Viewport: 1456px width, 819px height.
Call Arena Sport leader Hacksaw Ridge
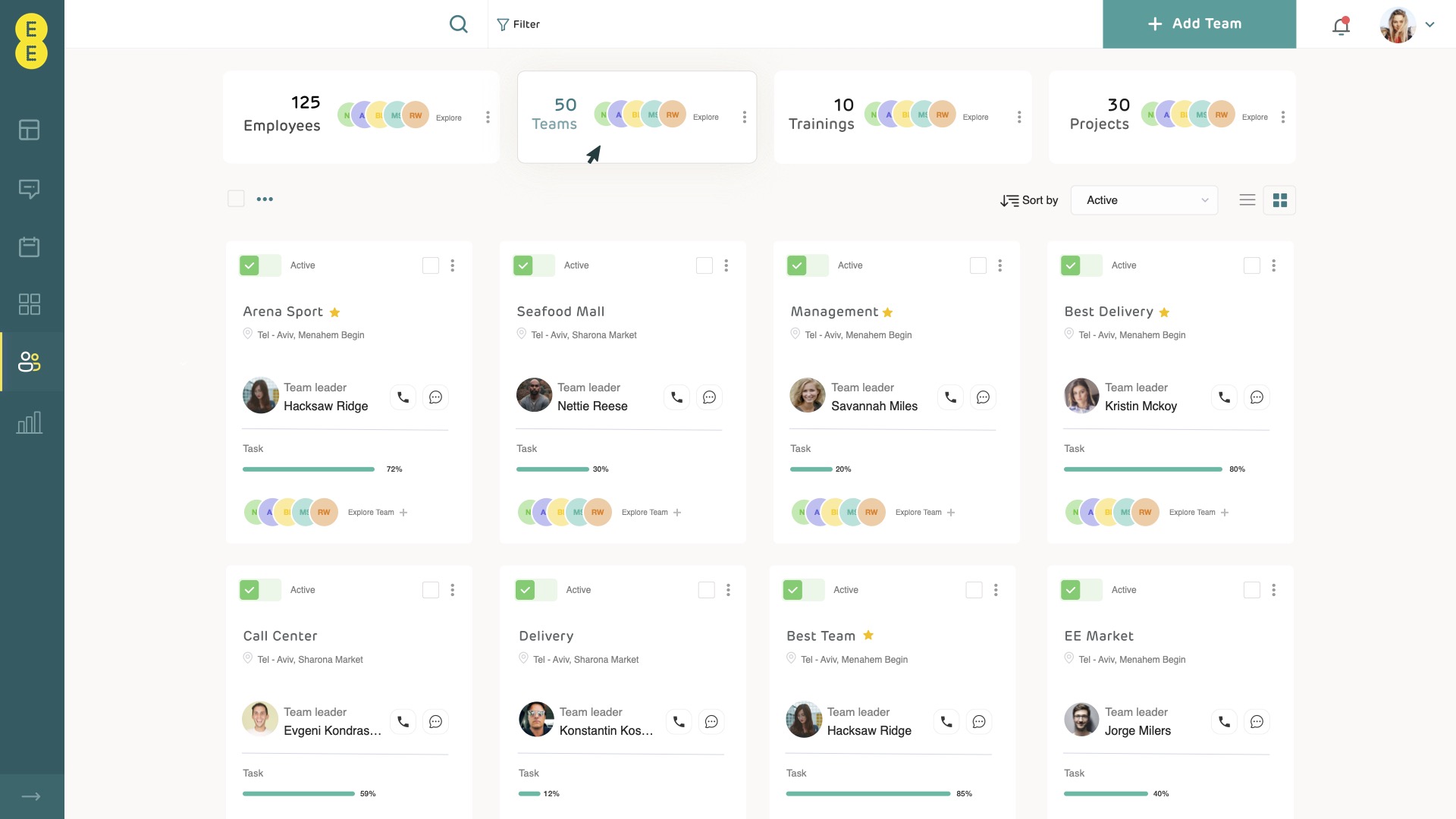click(x=403, y=397)
